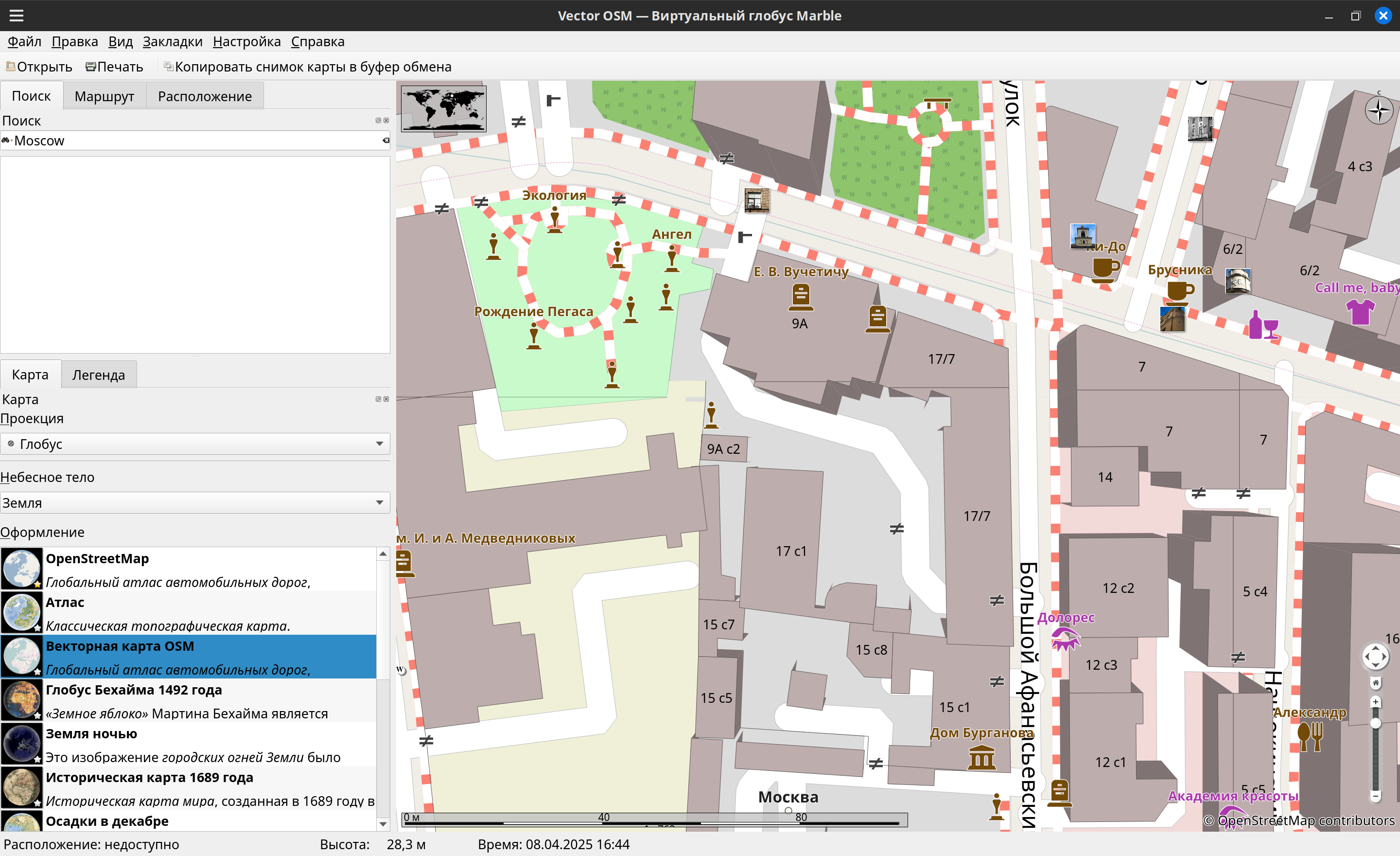1400x856 pixels.
Task: Zoom out with the minus button
Action: [x=1375, y=796]
